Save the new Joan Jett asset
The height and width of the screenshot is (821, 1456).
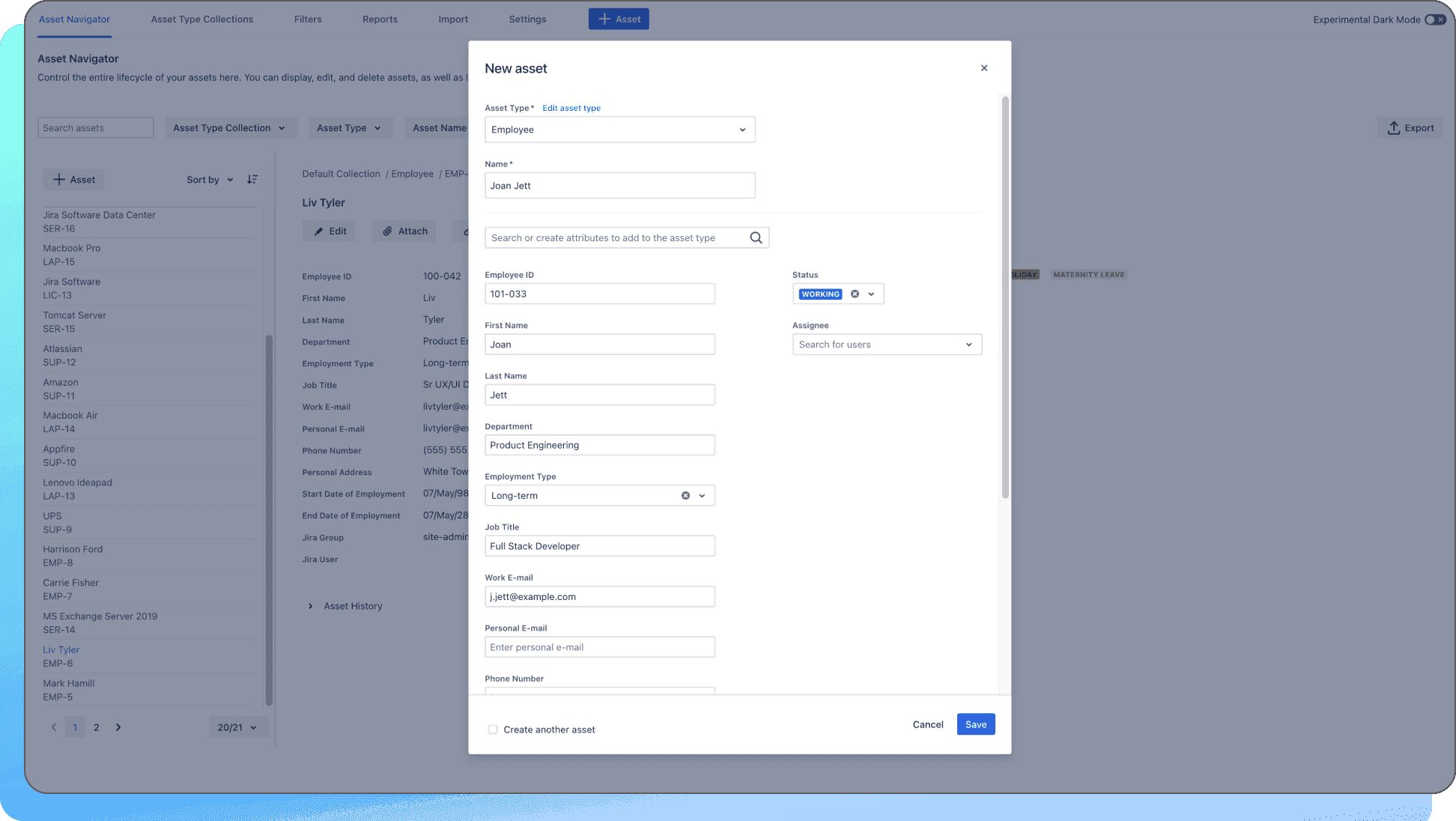[975, 724]
